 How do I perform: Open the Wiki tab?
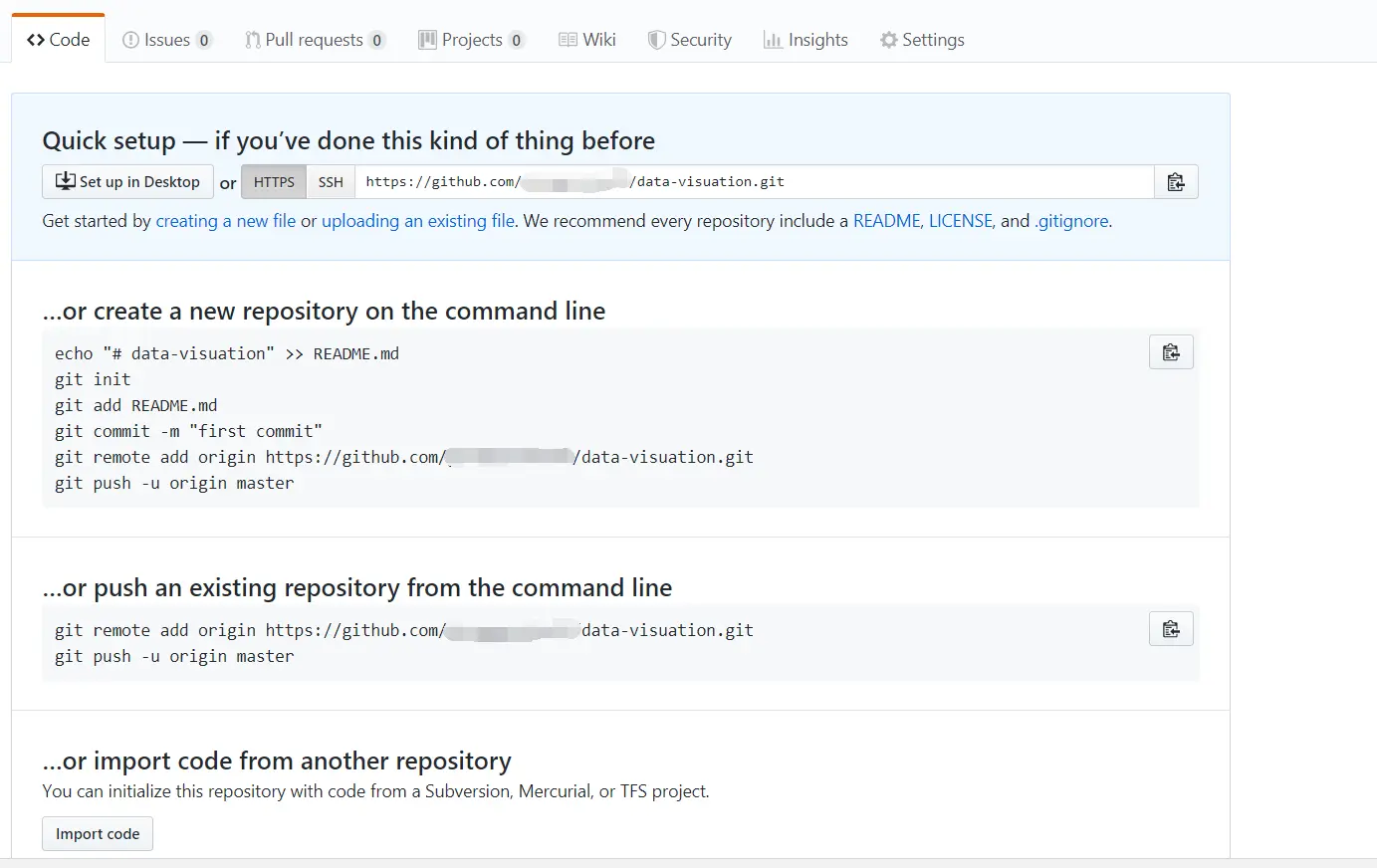point(587,40)
